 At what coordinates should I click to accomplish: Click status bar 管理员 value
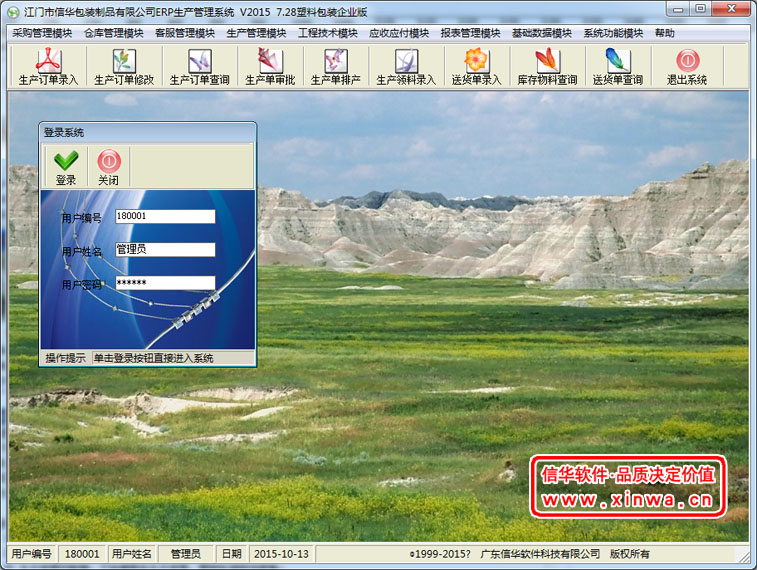pos(186,554)
